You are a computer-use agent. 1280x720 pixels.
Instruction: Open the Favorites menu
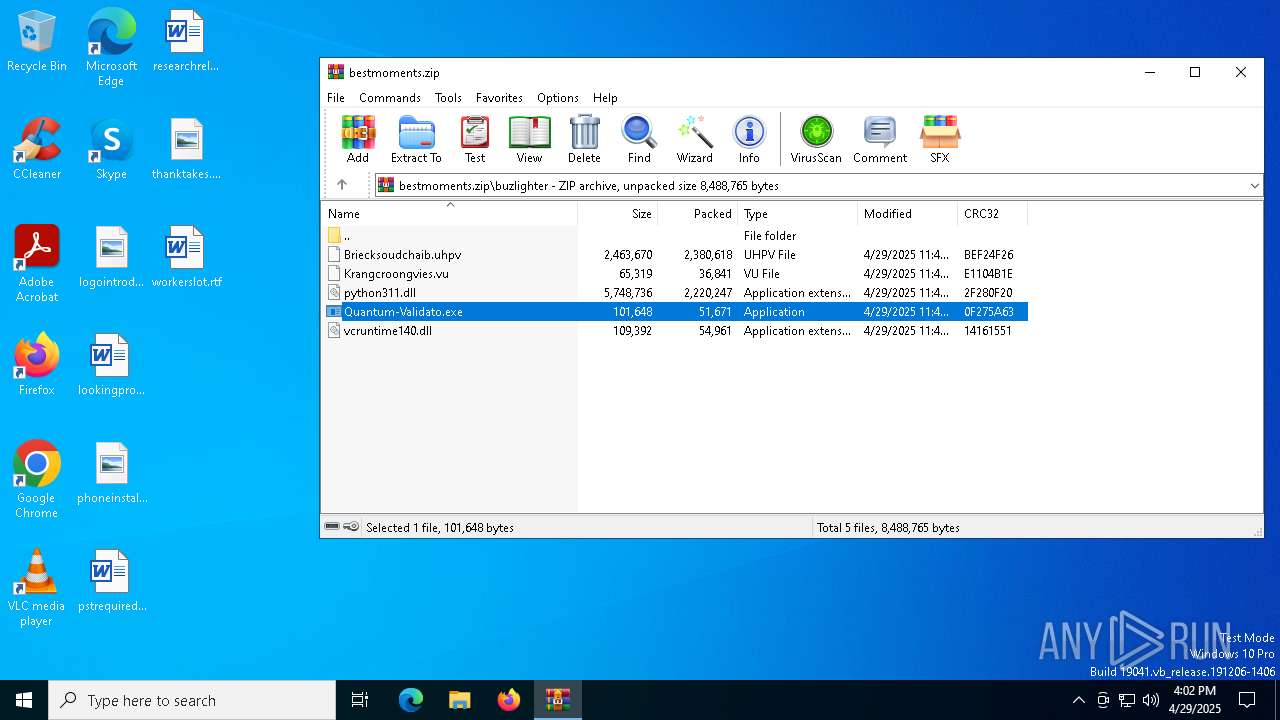(x=499, y=98)
